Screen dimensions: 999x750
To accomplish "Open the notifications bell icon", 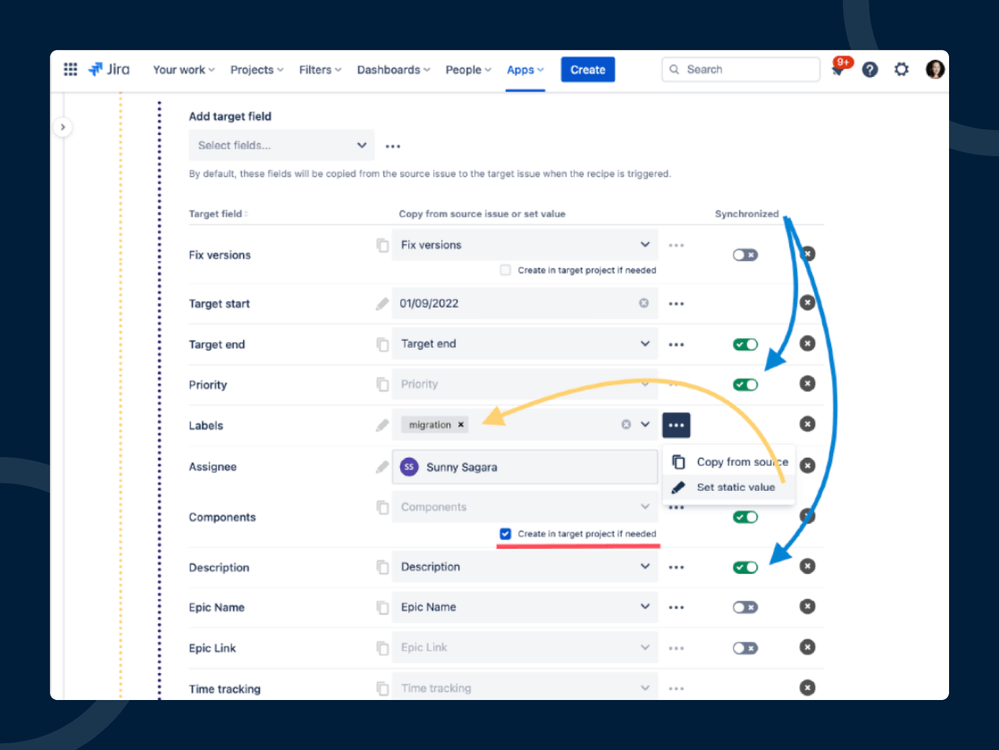I will (x=838, y=69).
